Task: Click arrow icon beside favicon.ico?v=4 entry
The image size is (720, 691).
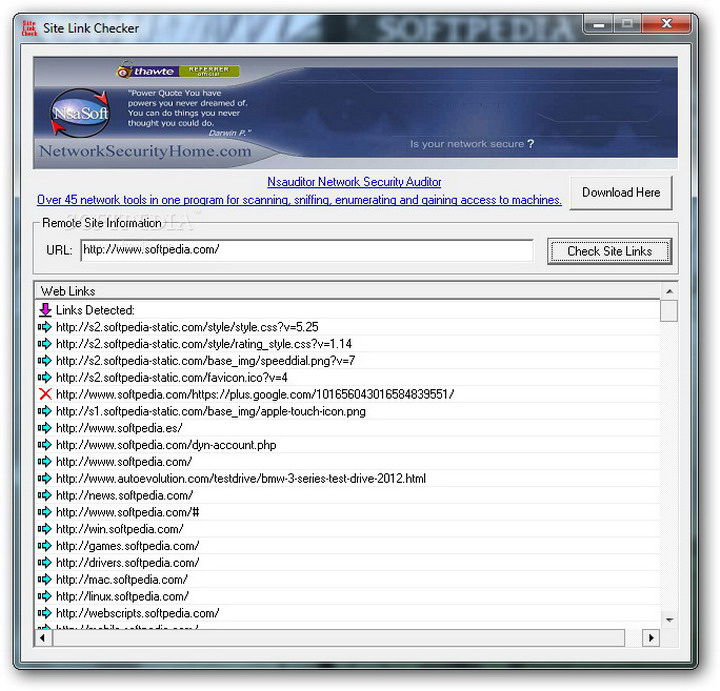Action: tap(44, 377)
